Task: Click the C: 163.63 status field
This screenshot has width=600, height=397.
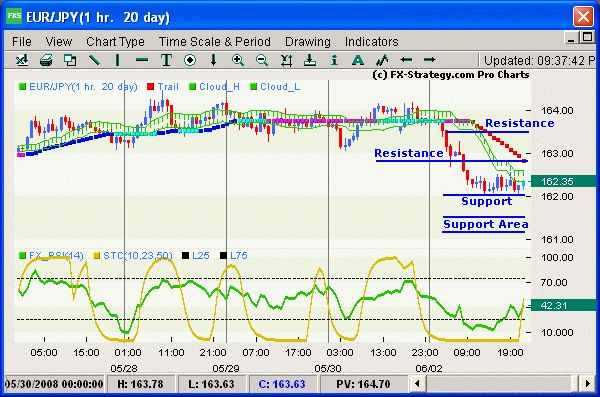Action: (x=282, y=384)
